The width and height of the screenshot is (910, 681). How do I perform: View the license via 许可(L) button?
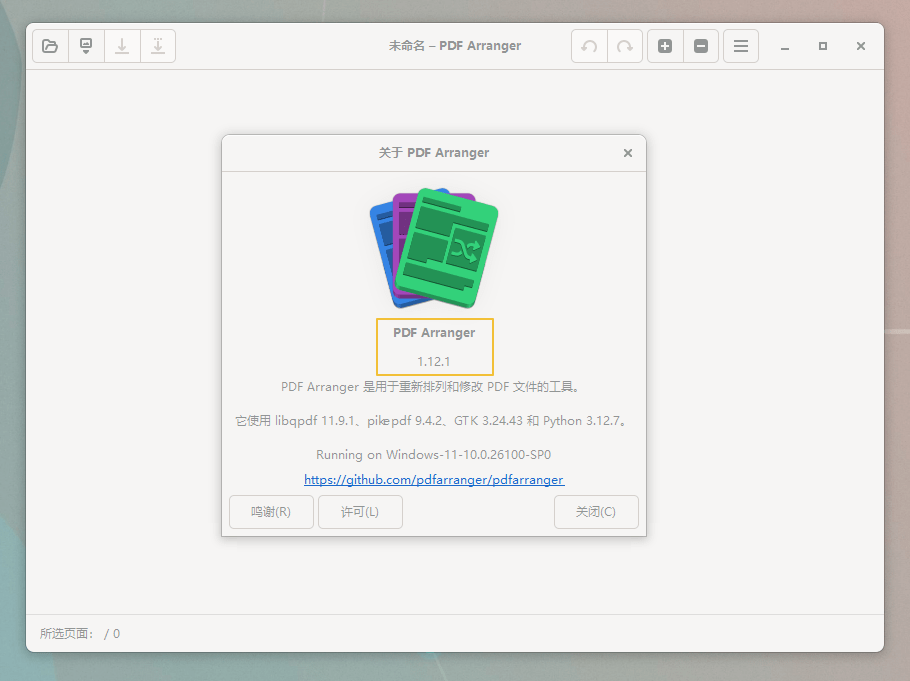click(360, 511)
